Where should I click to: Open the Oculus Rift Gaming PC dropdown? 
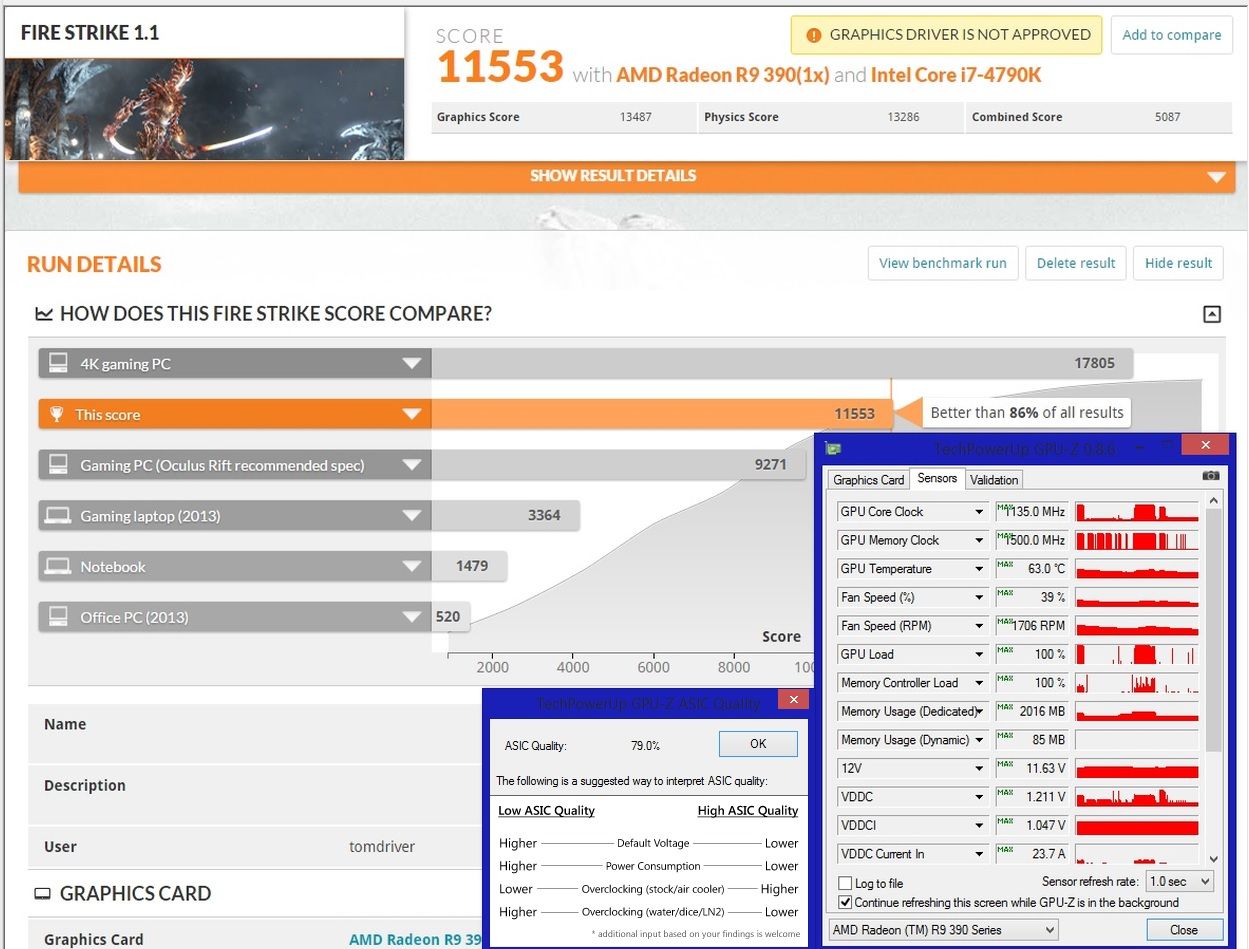tap(411, 464)
